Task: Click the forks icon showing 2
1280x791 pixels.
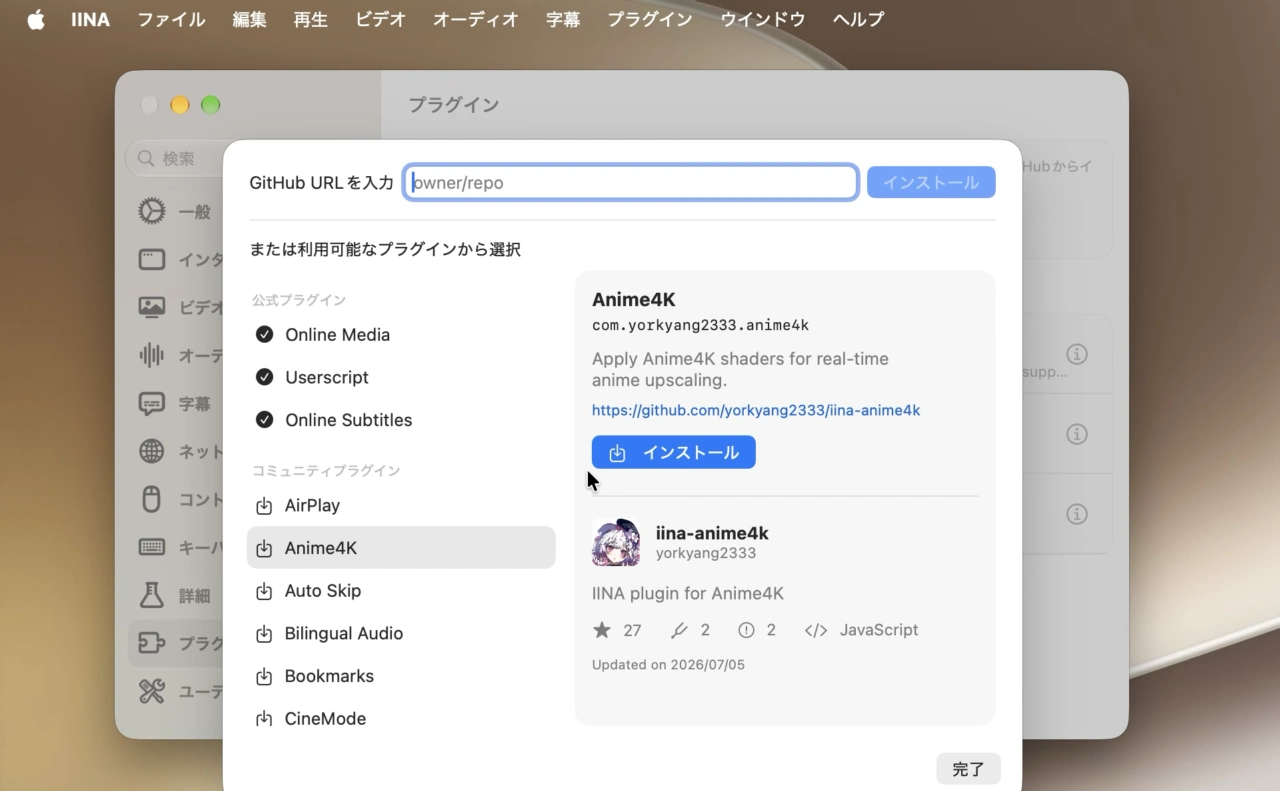Action: 679,630
